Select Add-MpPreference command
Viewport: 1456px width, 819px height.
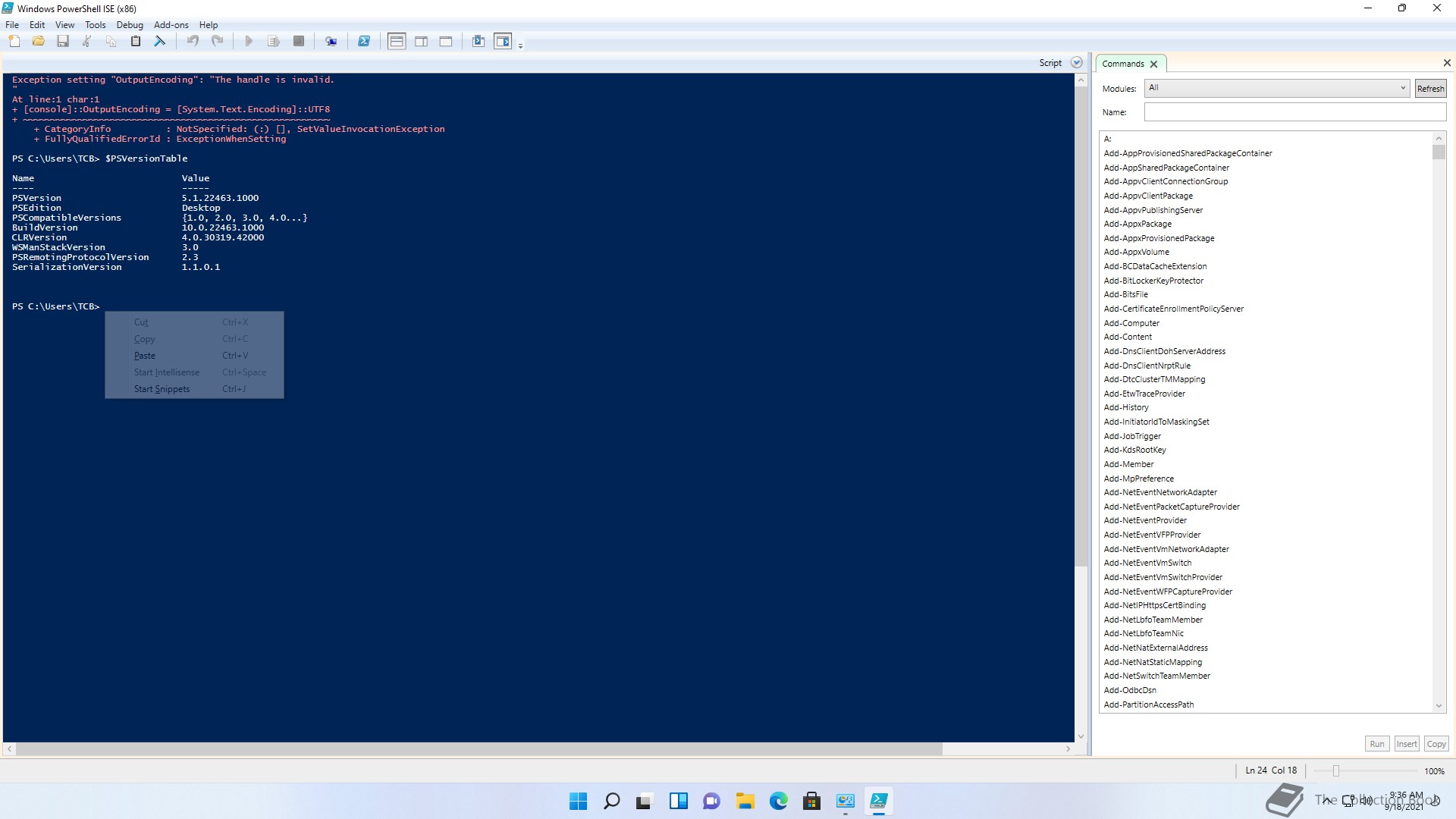tap(1138, 479)
